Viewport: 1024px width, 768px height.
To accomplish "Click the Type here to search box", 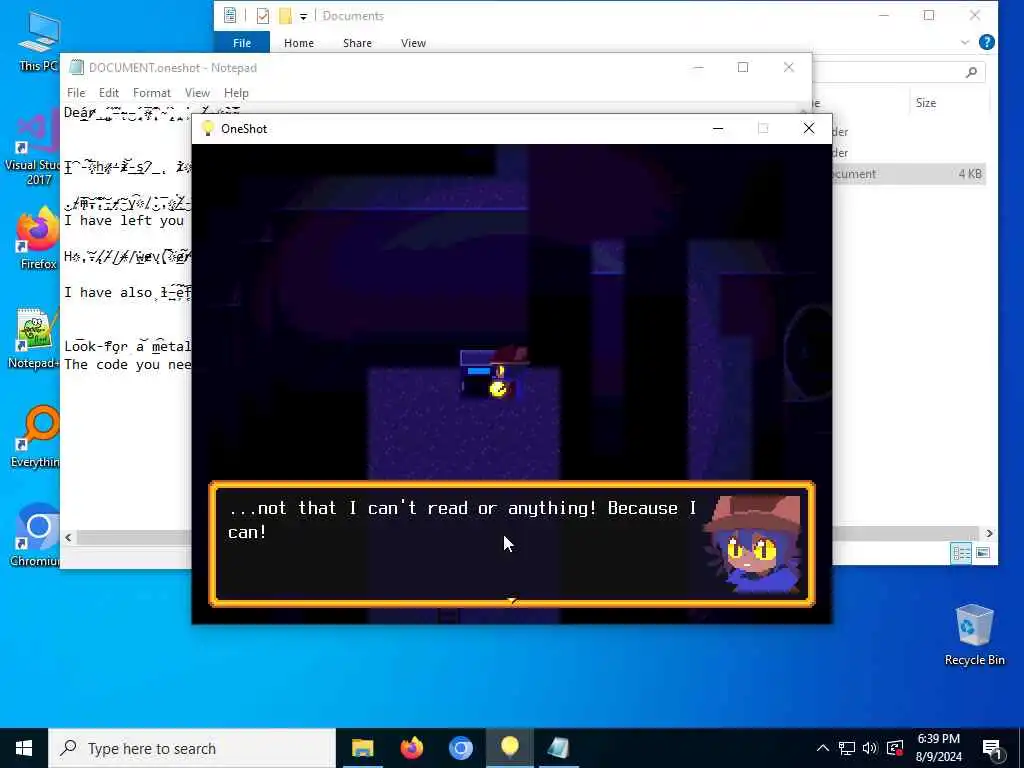I will (192, 748).
